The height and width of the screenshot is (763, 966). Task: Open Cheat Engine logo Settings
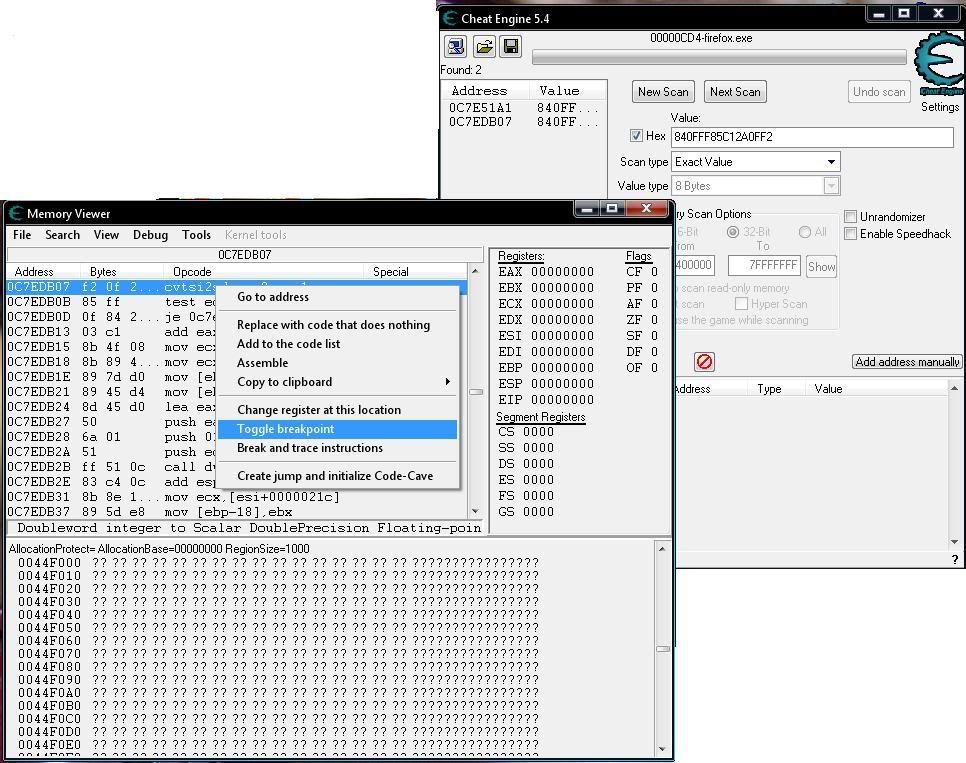[939, 73]
